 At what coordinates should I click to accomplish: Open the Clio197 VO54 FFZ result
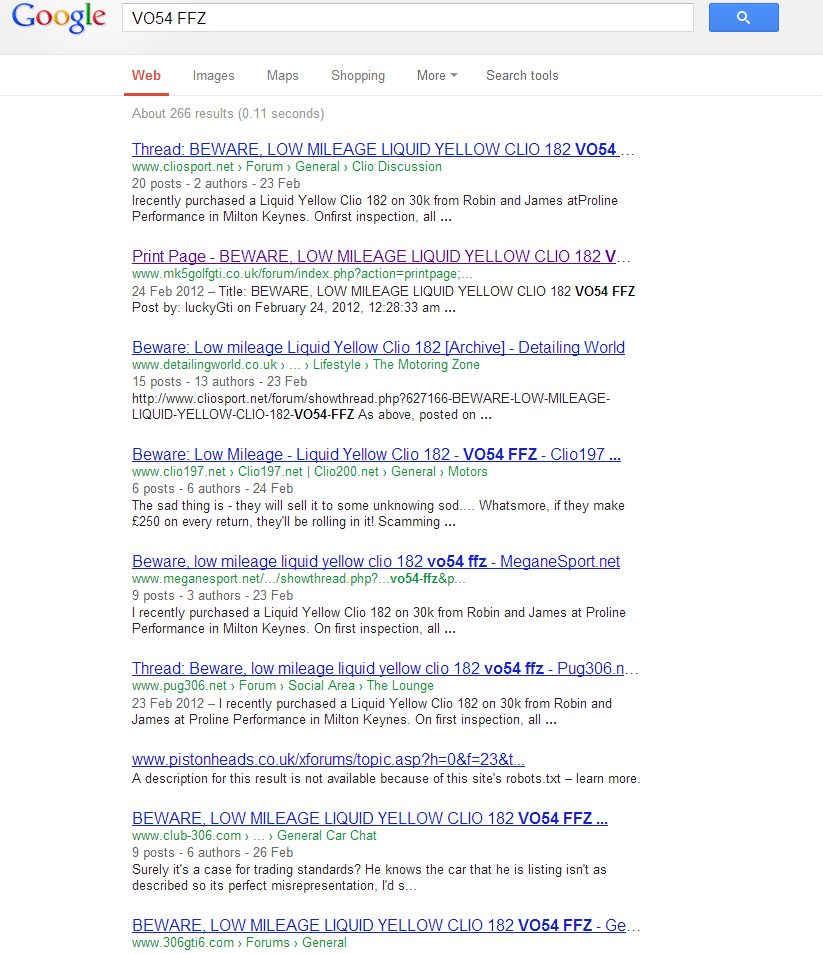[x=376, y=455]
